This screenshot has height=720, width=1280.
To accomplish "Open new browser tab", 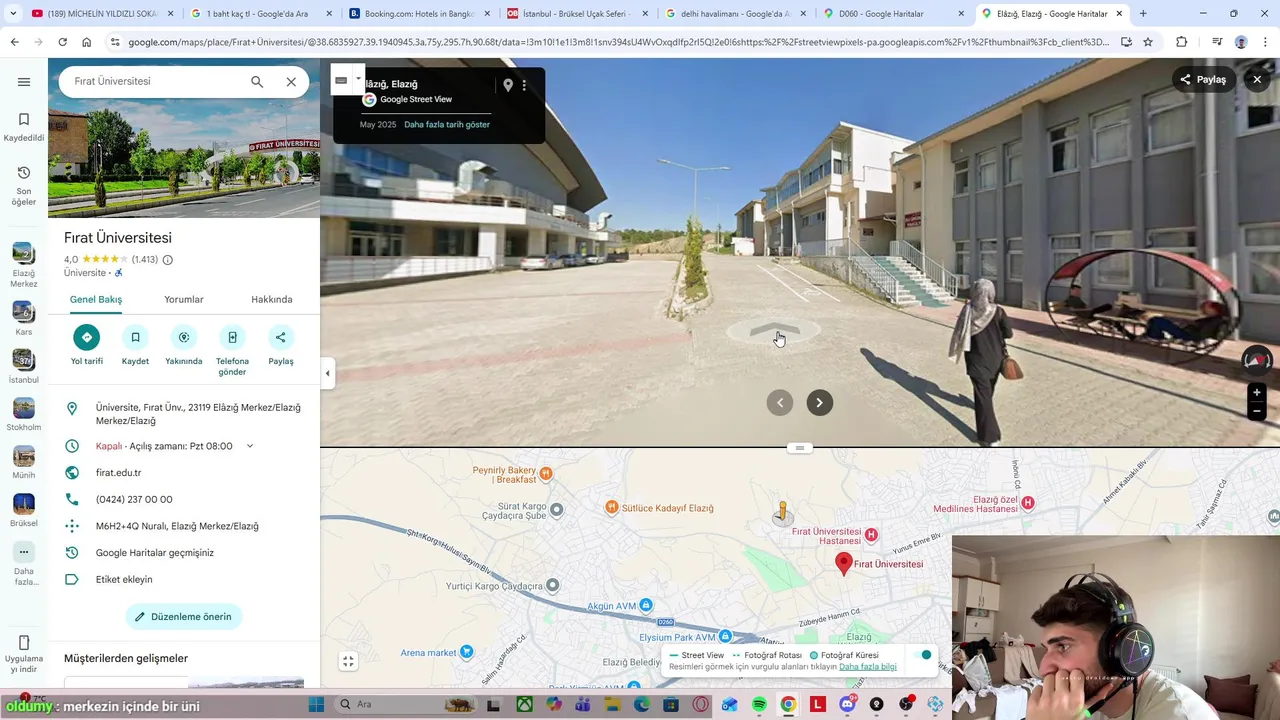I will [x=1143, y=14].
